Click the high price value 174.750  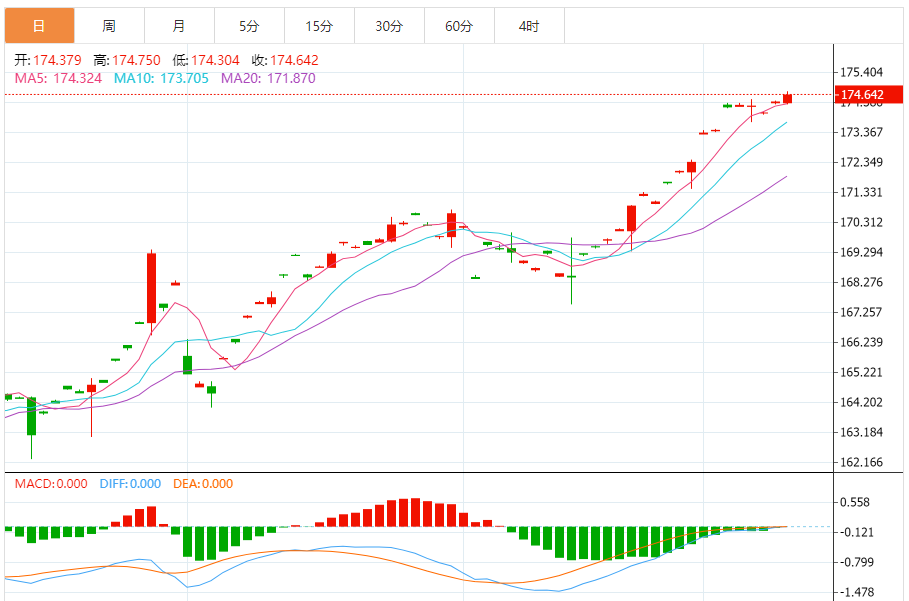click(136, 60)
